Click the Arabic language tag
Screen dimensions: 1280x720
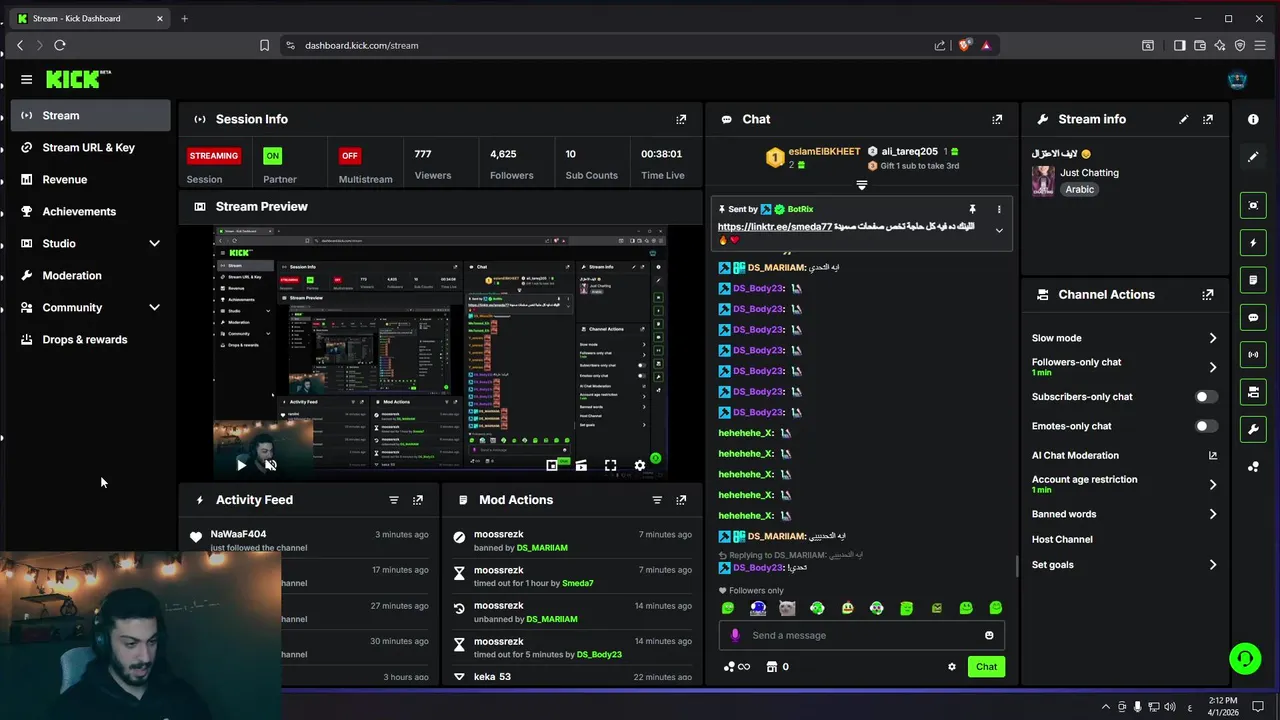[1079, 189]
